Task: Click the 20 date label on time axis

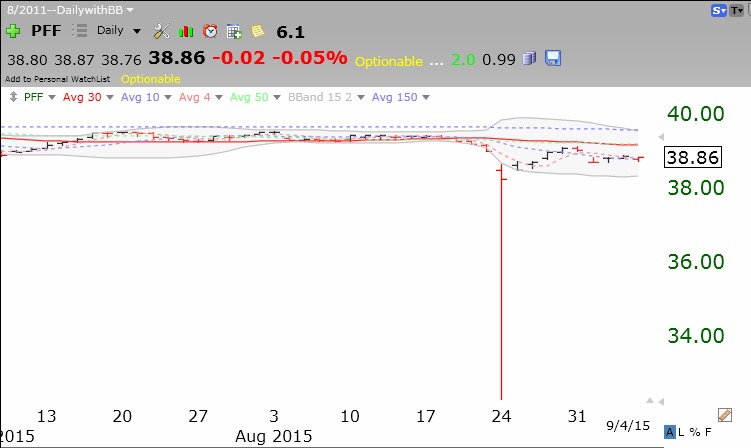Action: pyautogui.click(x=122, y=416)
